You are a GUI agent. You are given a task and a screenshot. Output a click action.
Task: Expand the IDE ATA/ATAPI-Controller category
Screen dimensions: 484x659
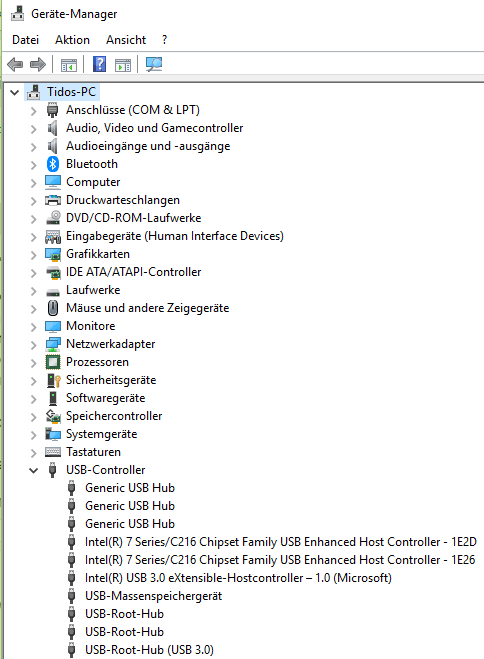coord(34,273)
